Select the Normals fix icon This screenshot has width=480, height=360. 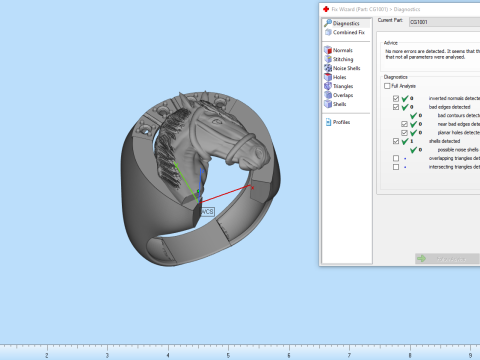click(x=328, y=50)
